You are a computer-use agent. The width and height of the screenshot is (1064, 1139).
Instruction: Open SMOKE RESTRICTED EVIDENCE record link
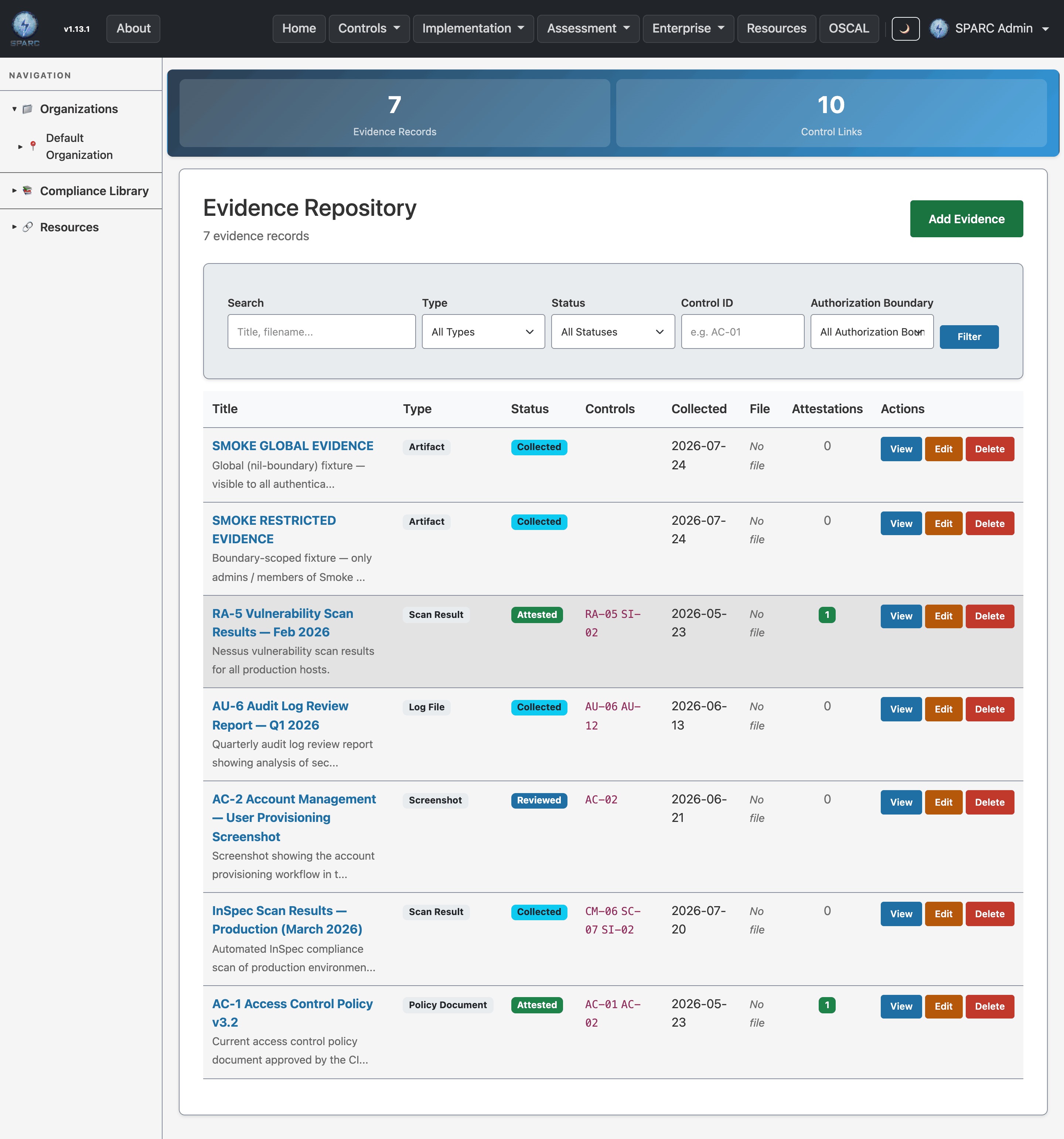274,529
